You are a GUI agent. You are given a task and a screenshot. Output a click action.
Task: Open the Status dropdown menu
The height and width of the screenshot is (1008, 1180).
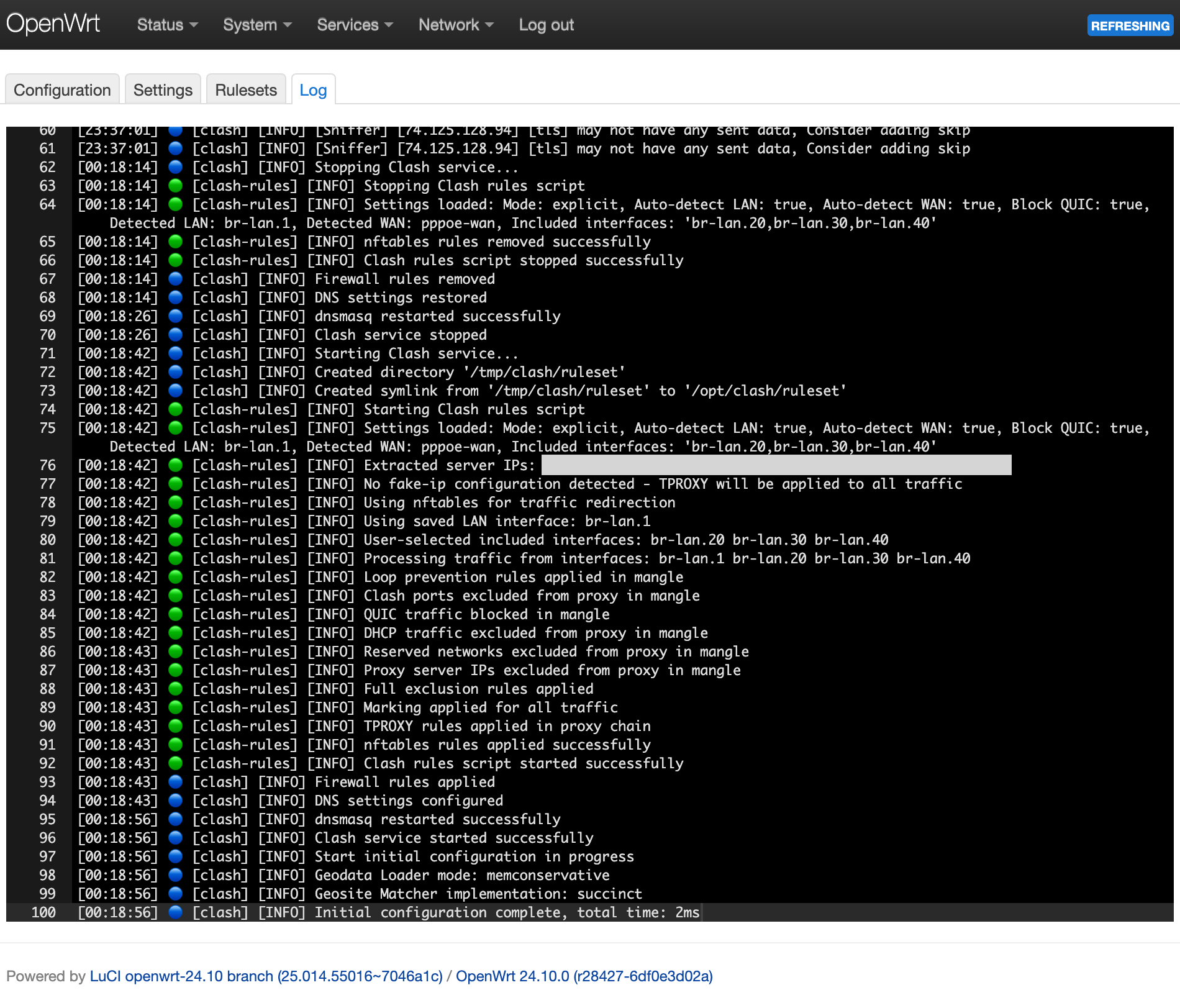pos(167,25)
